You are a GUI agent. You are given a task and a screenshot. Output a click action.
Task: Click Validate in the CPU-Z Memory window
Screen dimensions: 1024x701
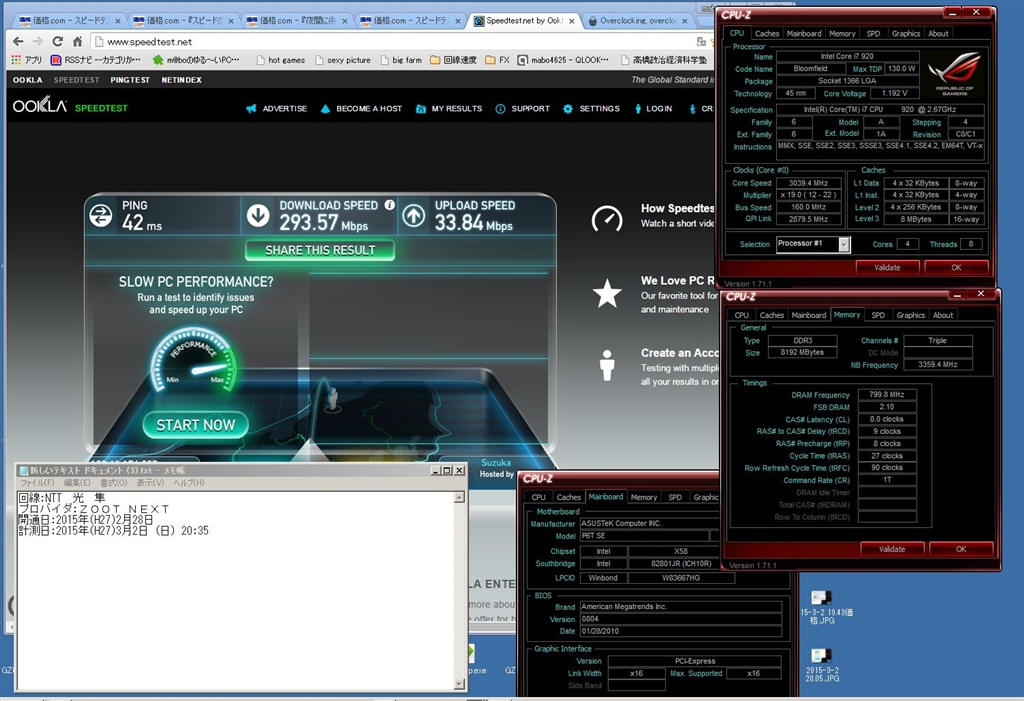click(x=892, y=549)
